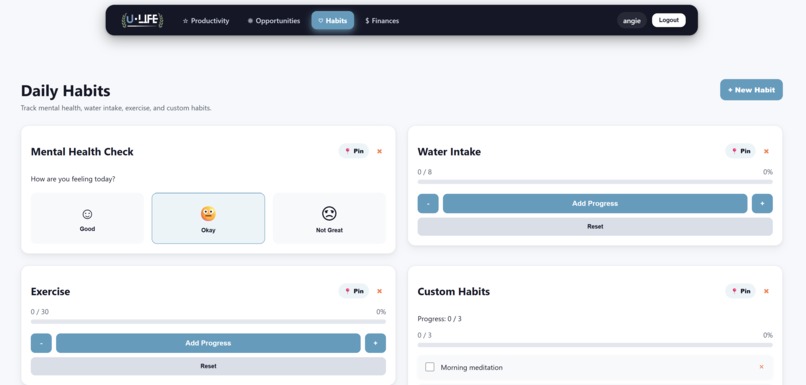Open the Productivity tab

coord(206,21)
